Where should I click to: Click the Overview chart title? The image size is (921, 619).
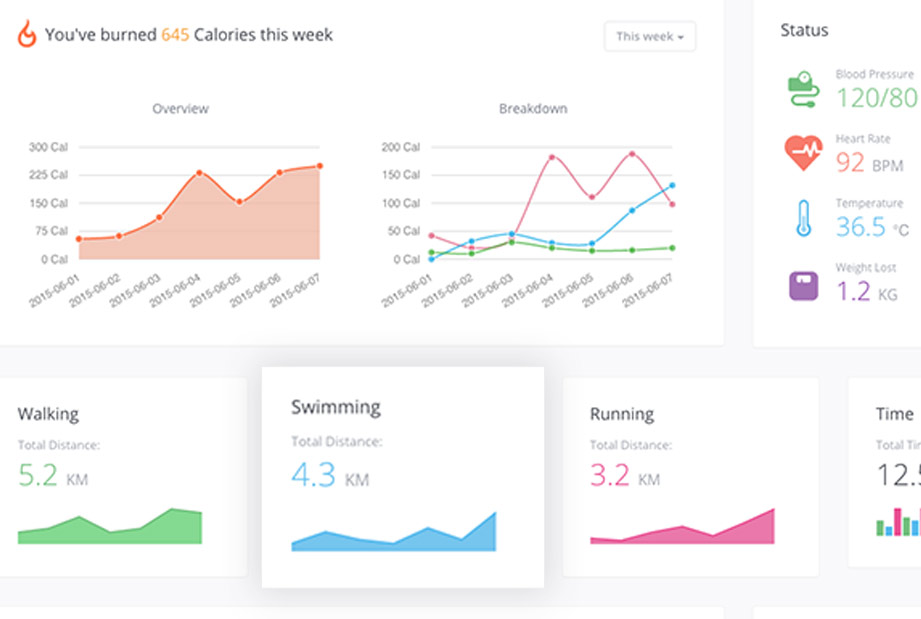click(x=180, y=109)
